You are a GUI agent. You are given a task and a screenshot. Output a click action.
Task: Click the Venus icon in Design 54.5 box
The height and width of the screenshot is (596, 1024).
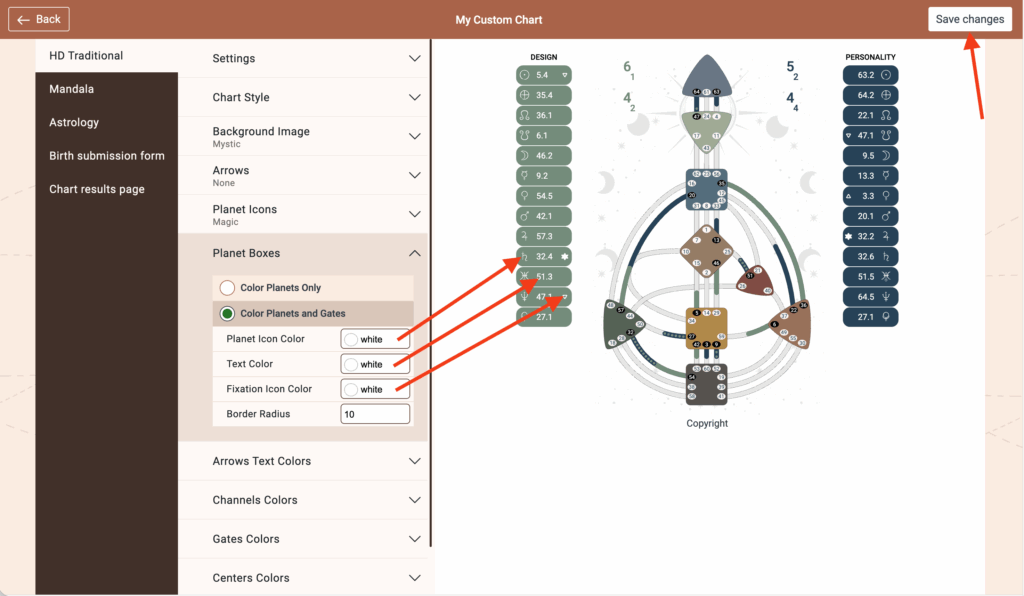526,196
